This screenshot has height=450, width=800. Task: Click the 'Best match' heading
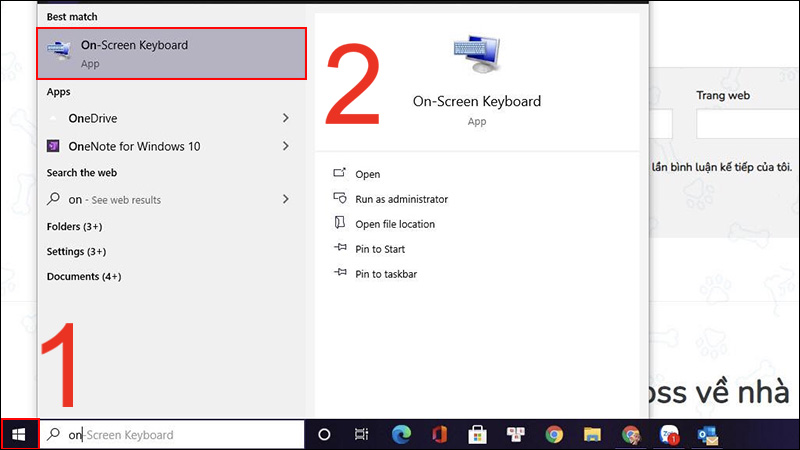pos(72,17)
